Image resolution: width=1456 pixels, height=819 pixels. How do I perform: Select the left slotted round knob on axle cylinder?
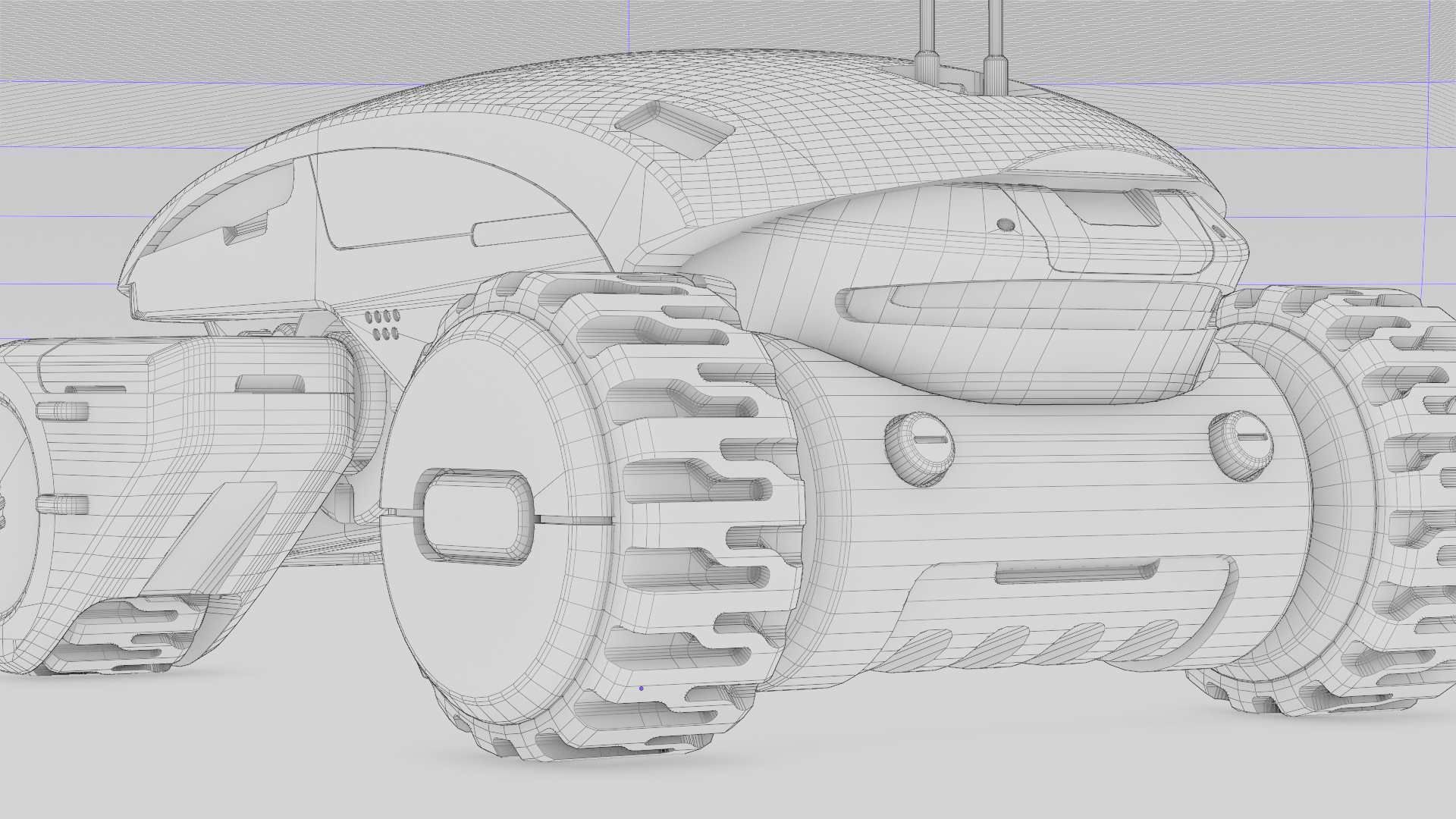[x=918, y=448]
